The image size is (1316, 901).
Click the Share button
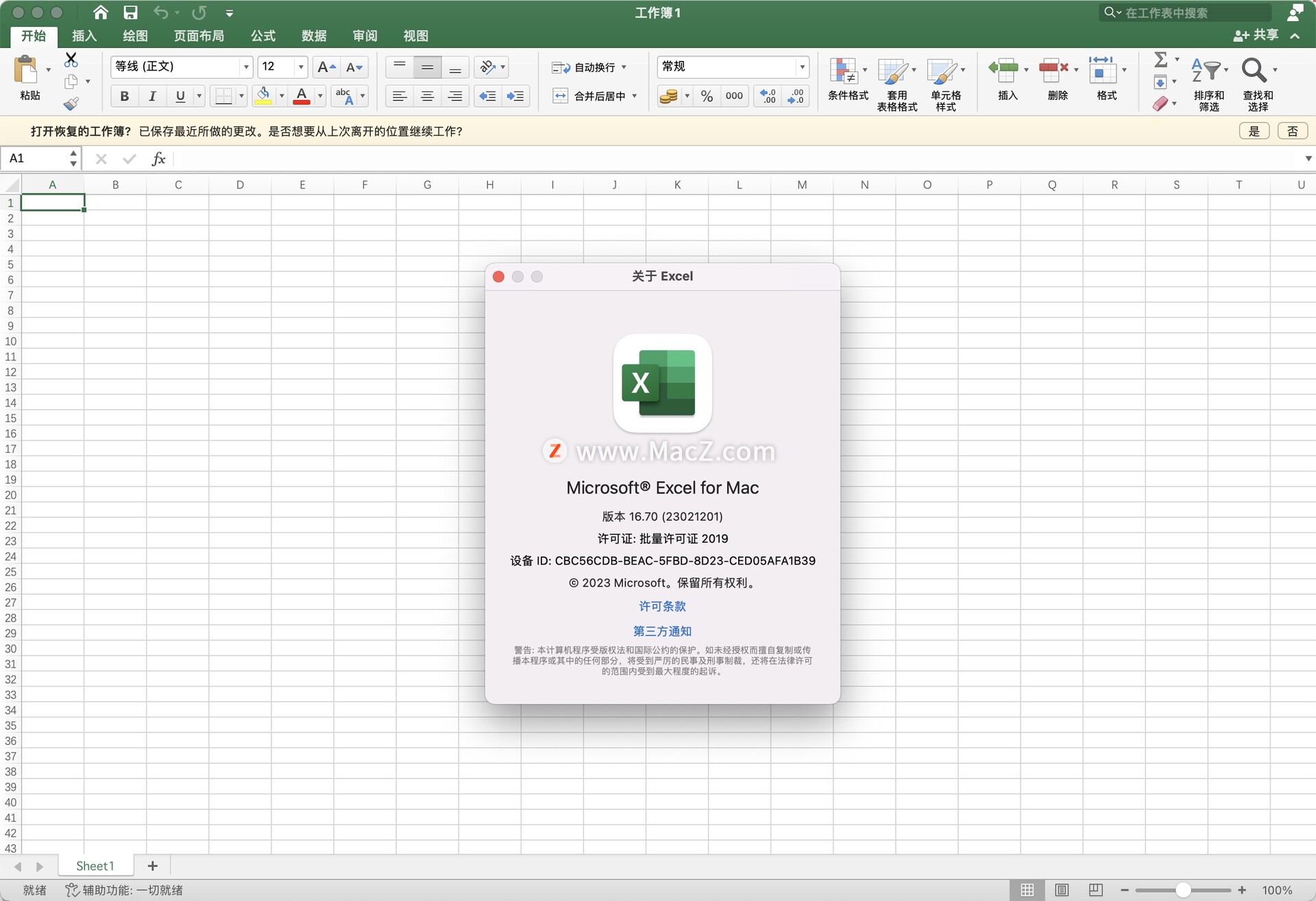[x=1256, y=35]
